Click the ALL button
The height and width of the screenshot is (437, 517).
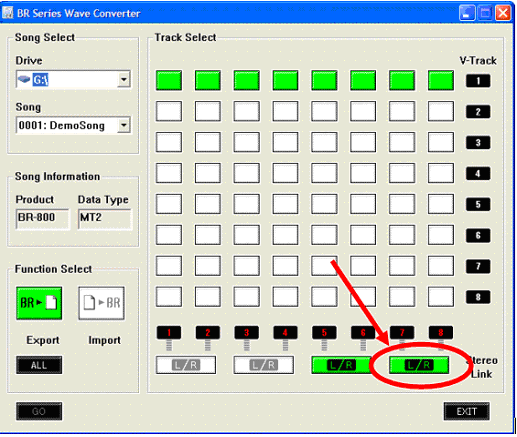pos(39,365)
